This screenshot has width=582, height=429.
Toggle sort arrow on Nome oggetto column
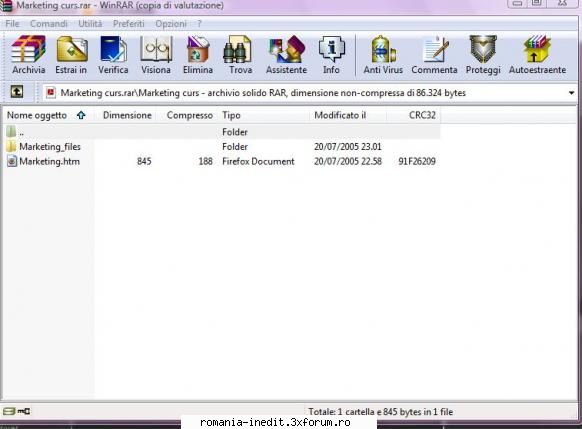click(81, 115)
